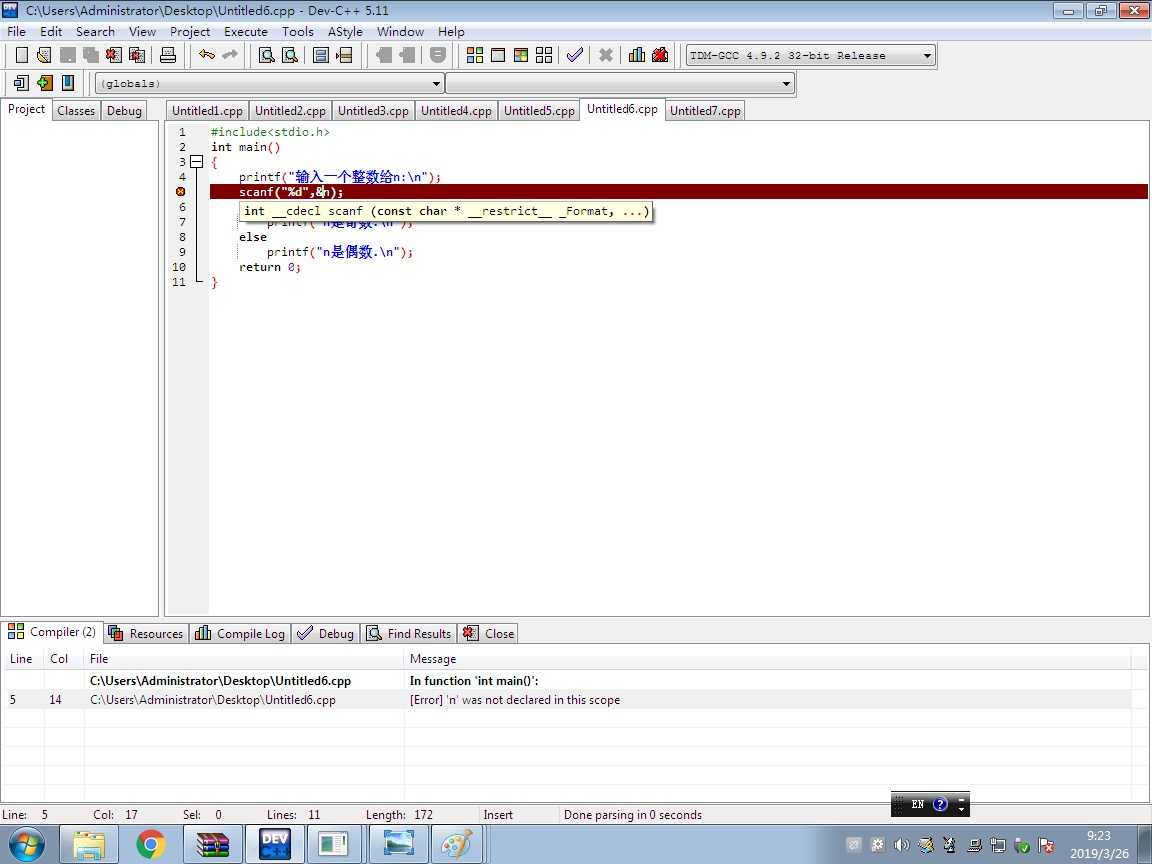Click the Close file toolbar icon

point(114,55)
